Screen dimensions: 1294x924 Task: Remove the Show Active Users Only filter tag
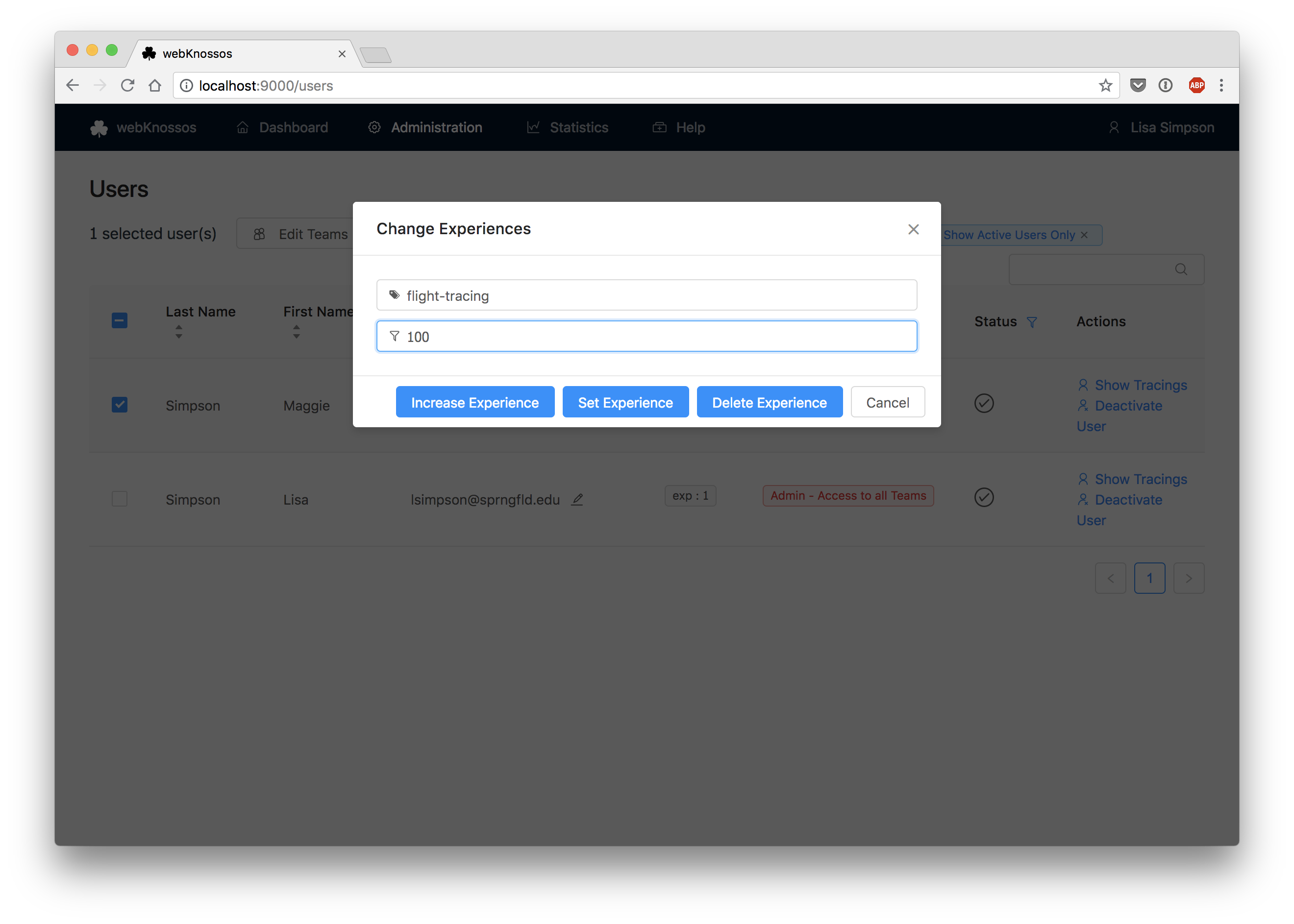(x=1085, y=235)
